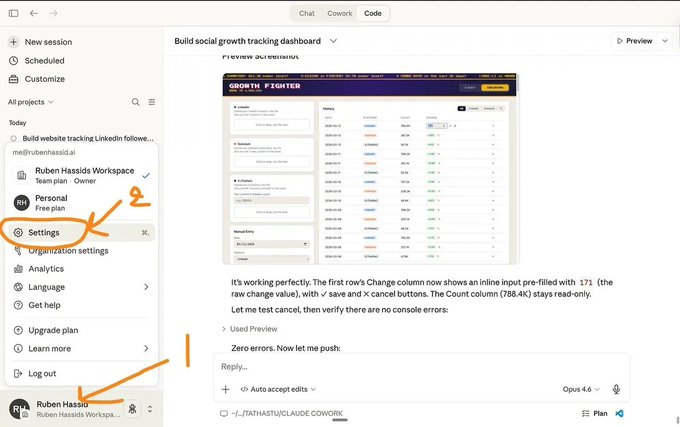Open the Opus 4.6 model dropdown
Screen dimensions: 680x427
point(581,389)
